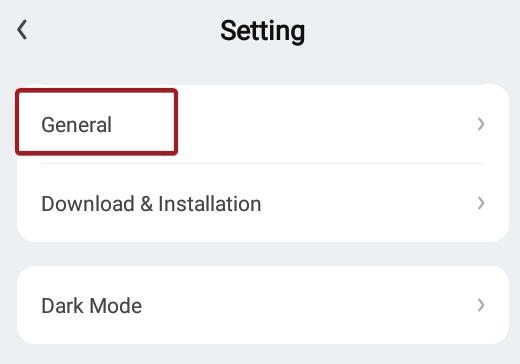Open the General settings entry
The height and width of the screenshot is (364, 520).
pos(263,124)
